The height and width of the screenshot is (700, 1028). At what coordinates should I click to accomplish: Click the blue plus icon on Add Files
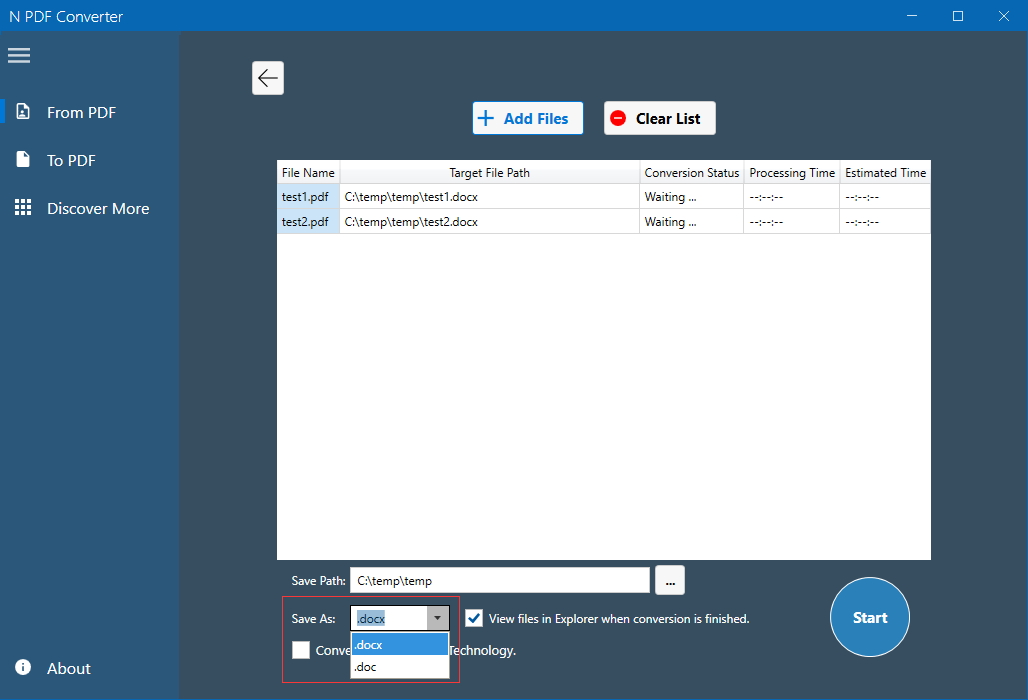tap(486, 118)
